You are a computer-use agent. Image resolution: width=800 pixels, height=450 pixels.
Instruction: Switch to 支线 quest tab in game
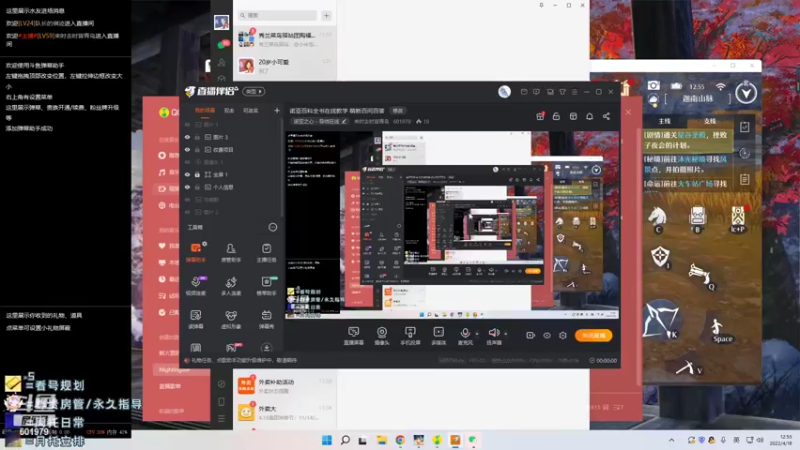click(710, 121)
